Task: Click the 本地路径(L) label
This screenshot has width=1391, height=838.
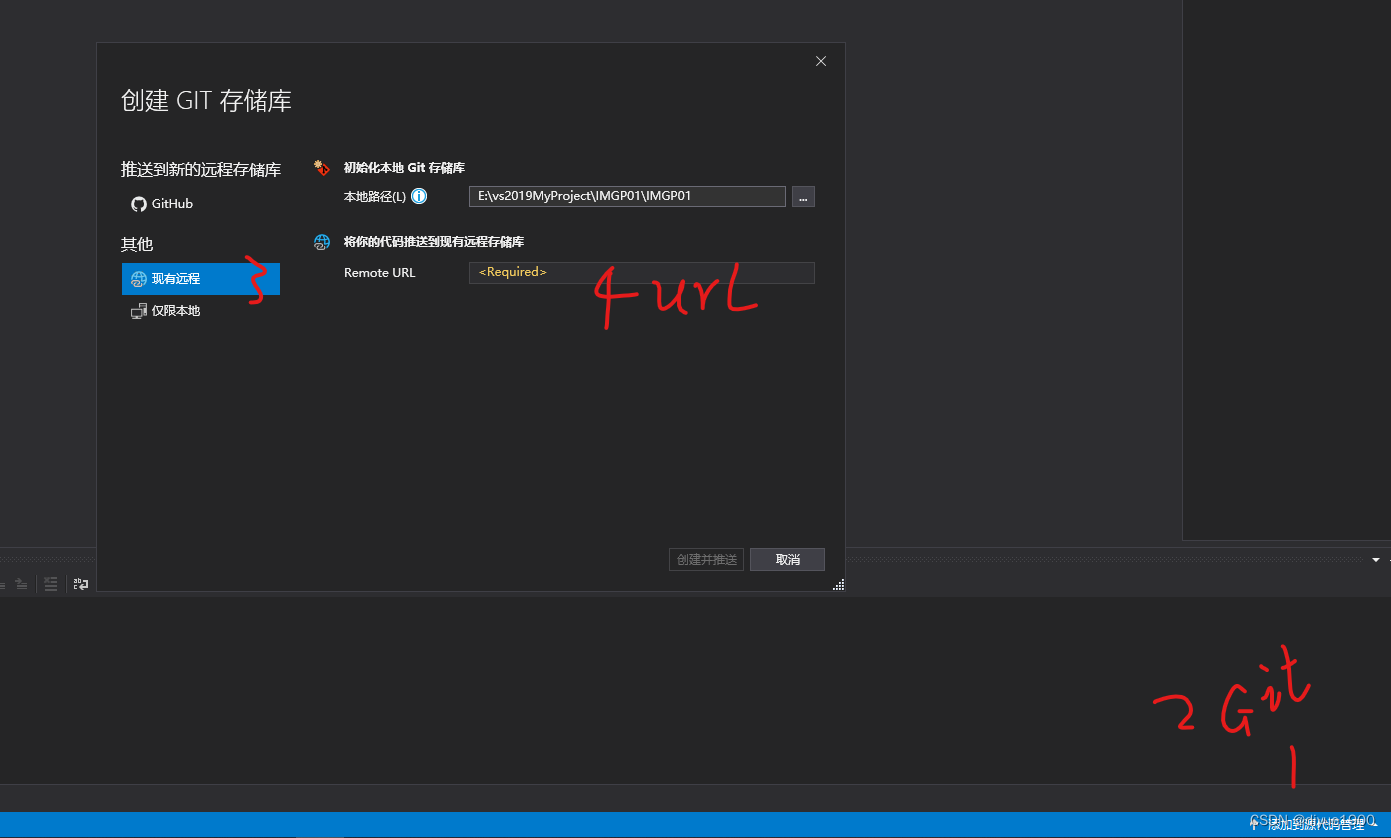Action: click(375, 197)
